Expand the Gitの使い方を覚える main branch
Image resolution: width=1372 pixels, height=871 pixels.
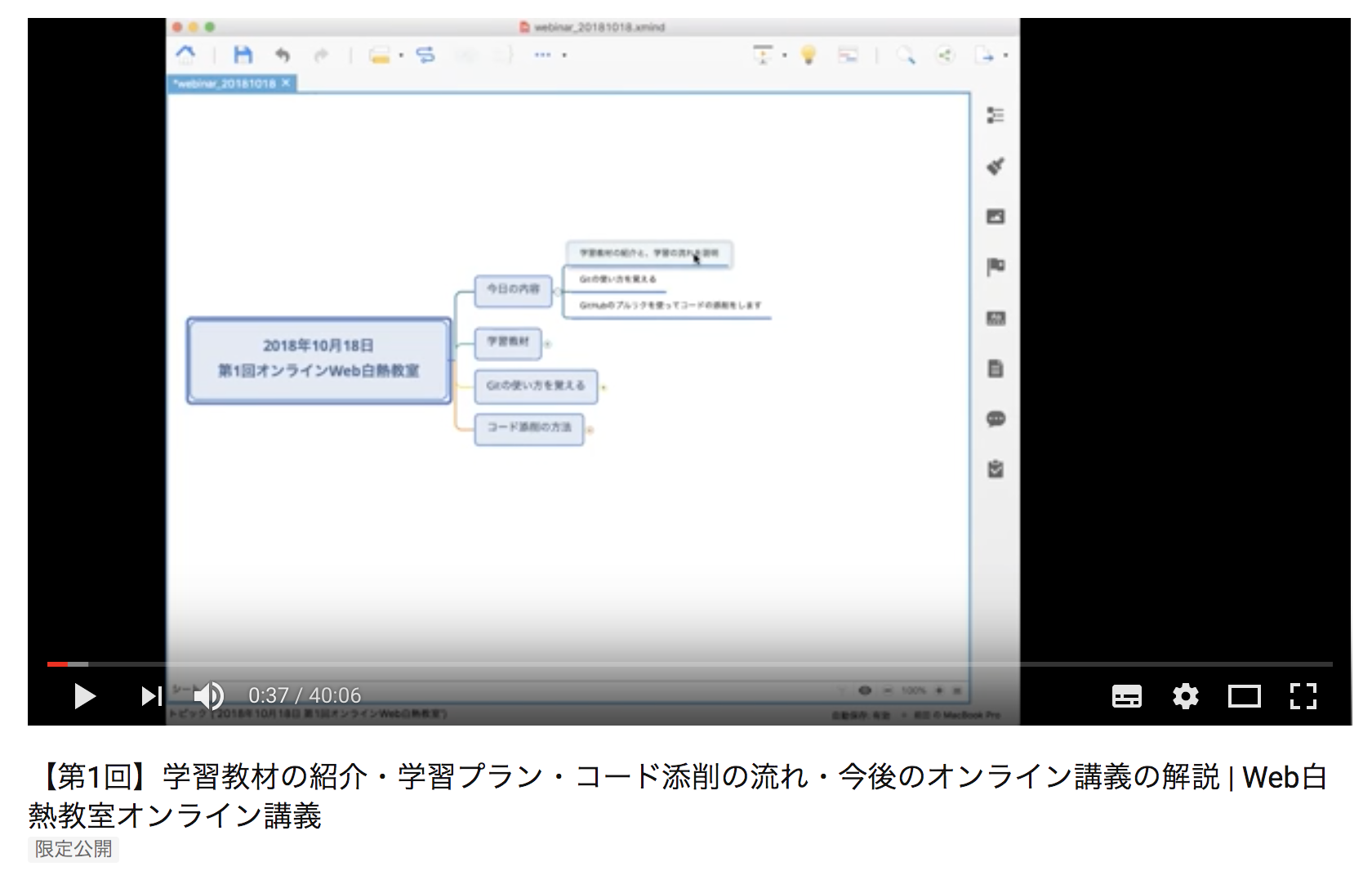[x=604, y=387]
